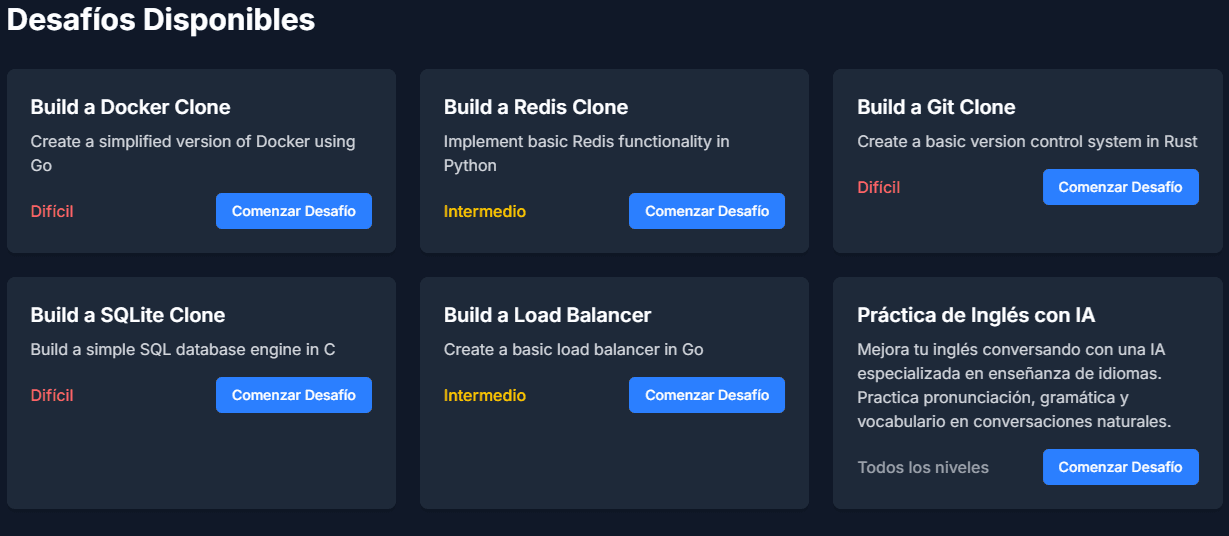Screen dimensions: 1229x536
Task: Click Comenzar Desafío on Redis Clone card
Action: coord(707,211)
